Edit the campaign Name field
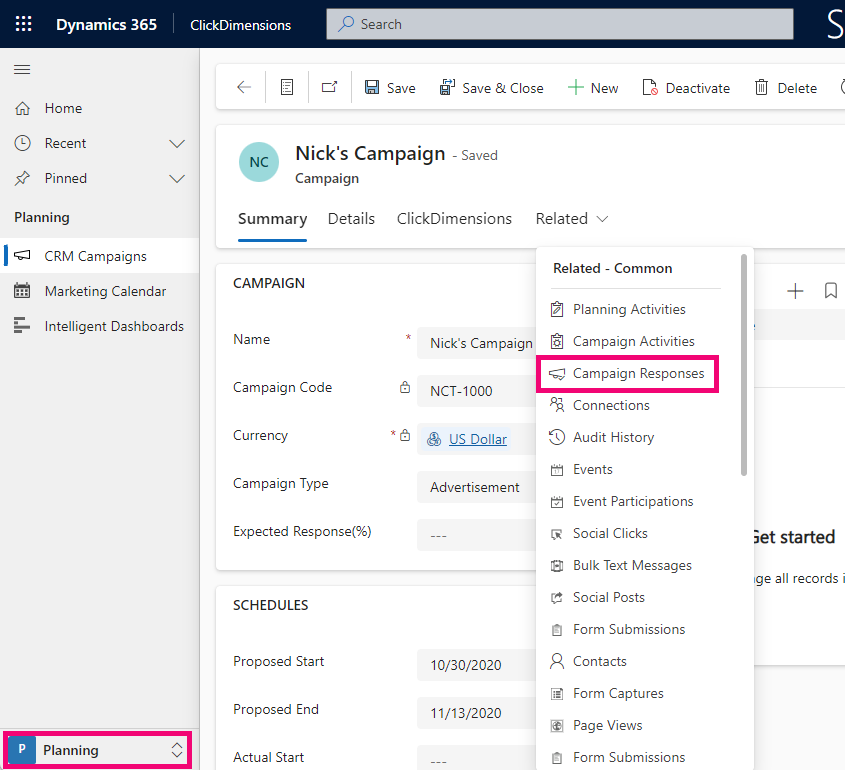This screenshot has width=845, height=770. [476, 343]
